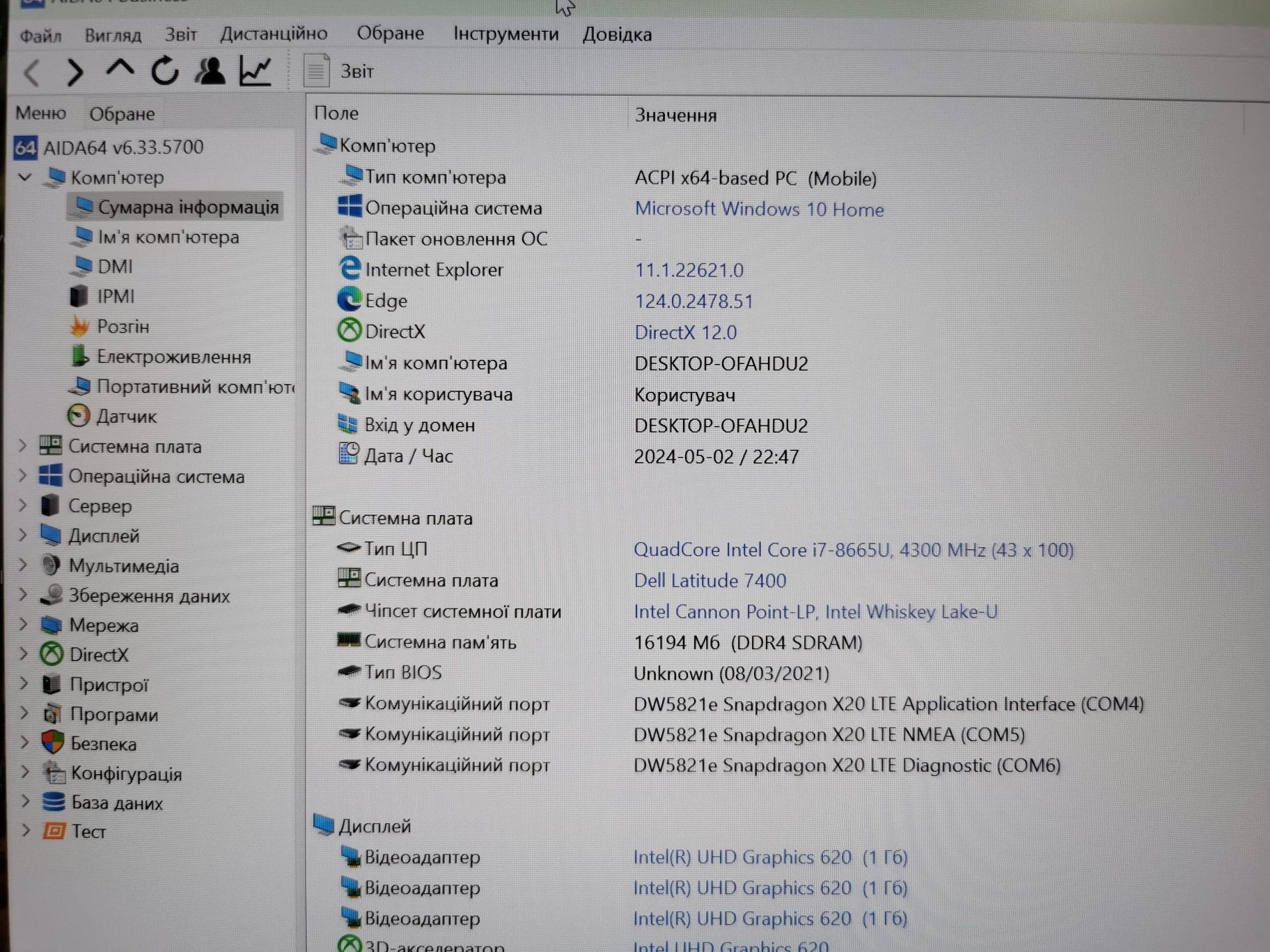Click the Дата / Час clock icon
The width and height of the screenshot is (1270, 952).
[x=349, y=454]
